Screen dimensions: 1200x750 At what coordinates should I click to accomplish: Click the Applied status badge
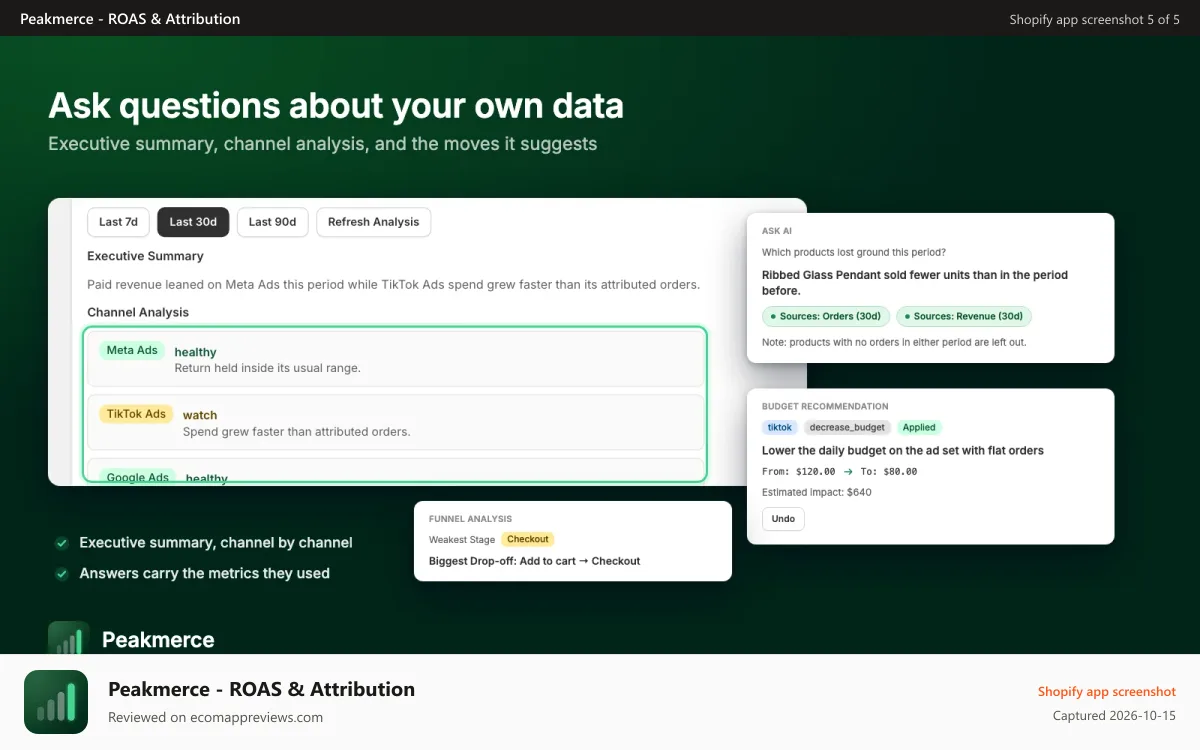(919, 427)
